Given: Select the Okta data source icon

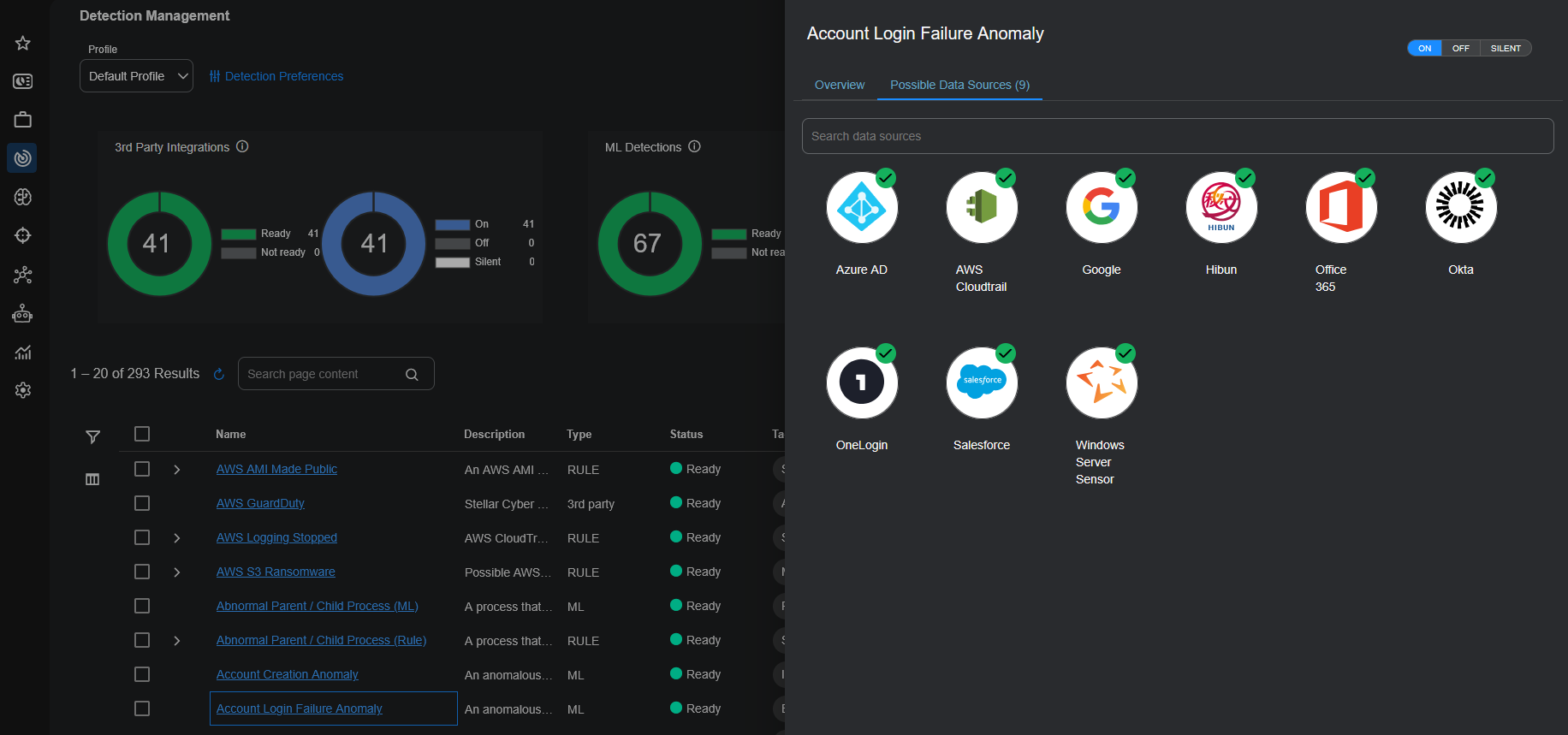Looking at the screenshot, I should [x=1460, y=208].
